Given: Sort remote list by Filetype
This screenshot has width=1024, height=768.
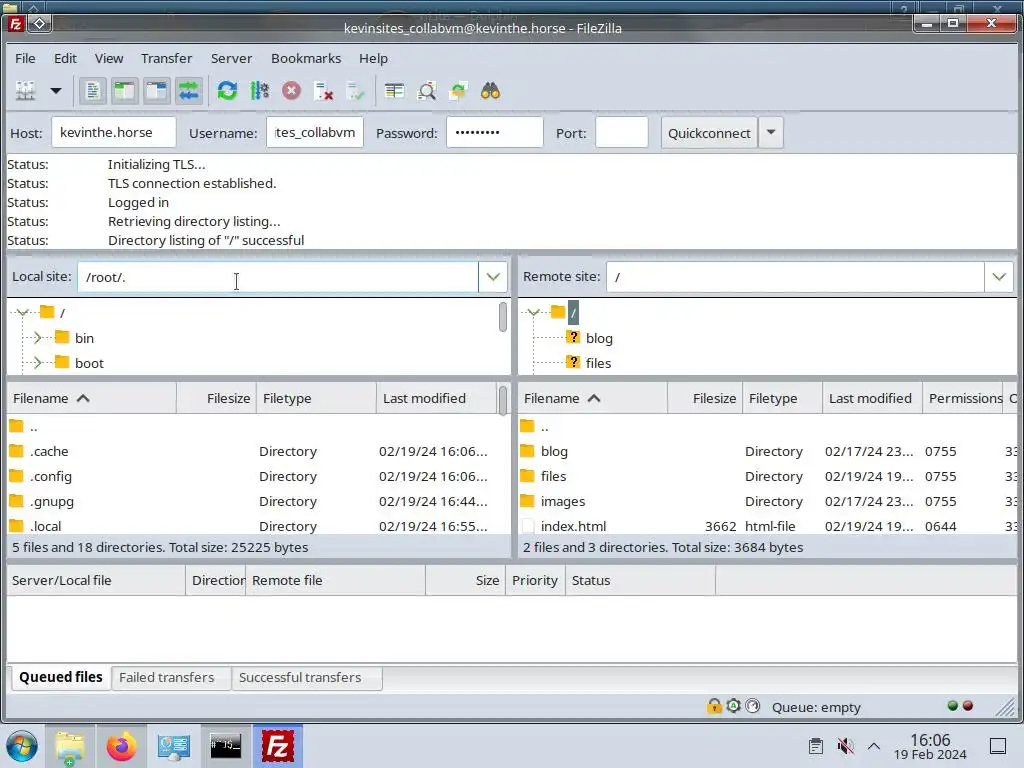Looking at the screenshot, I should (x=782, y=398).
